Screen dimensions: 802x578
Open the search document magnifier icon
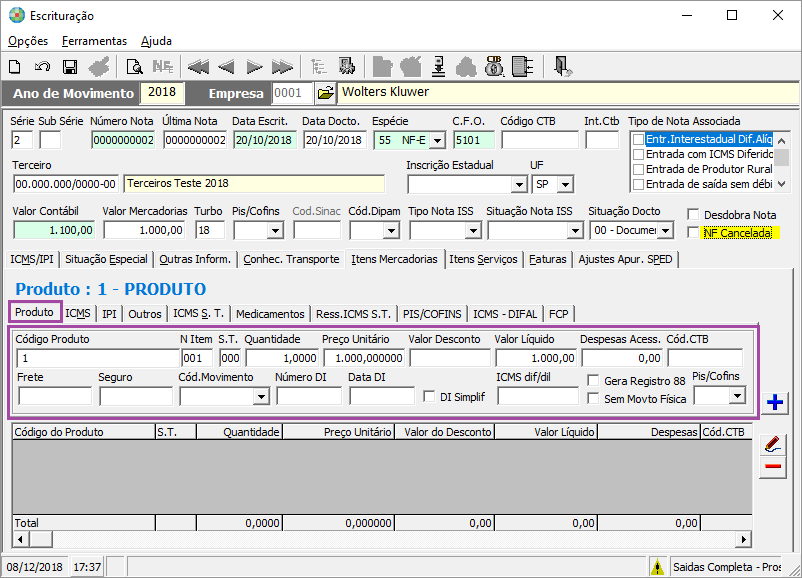[x=135, y=66]
